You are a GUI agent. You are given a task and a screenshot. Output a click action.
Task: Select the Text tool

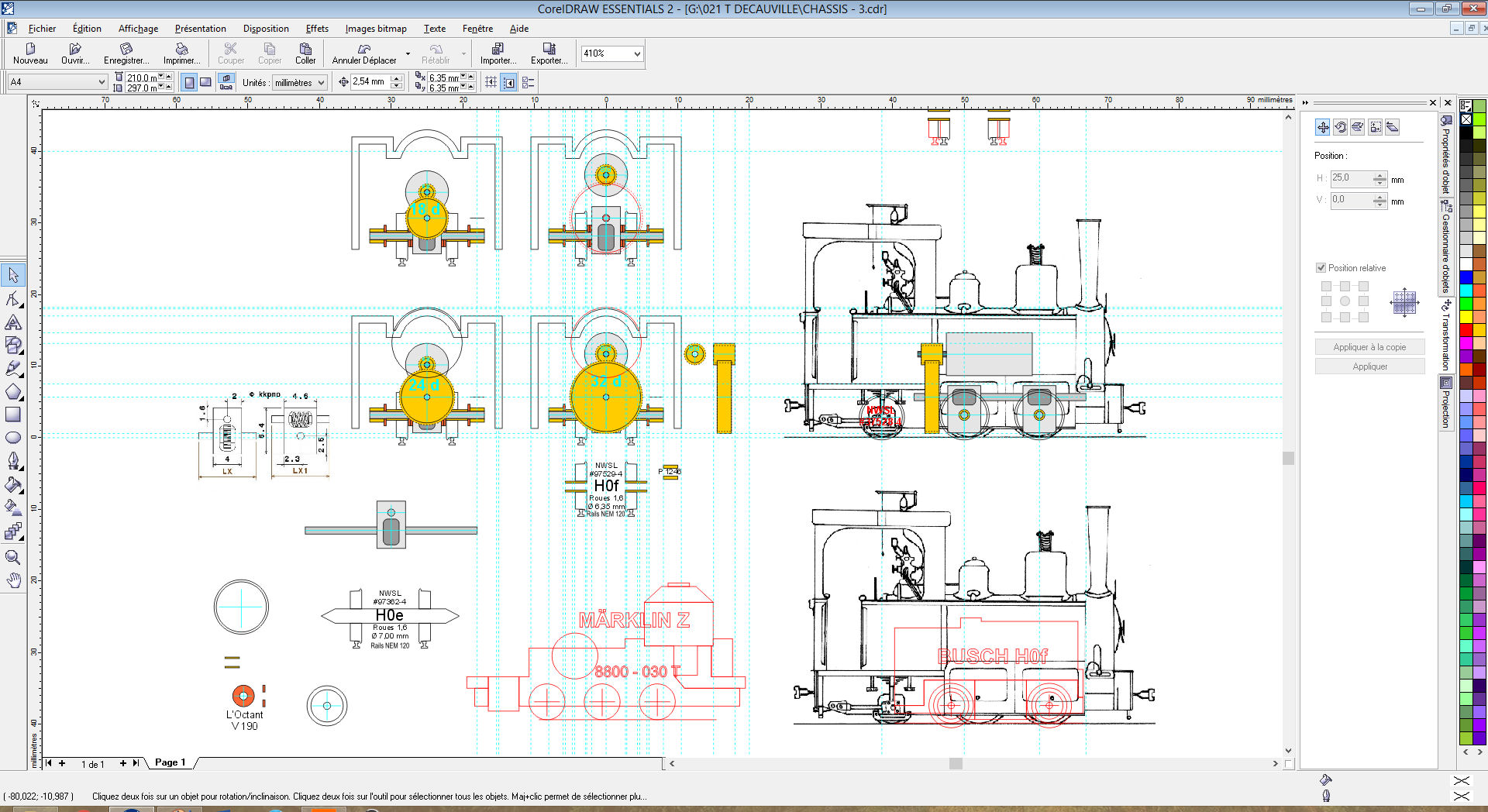13,322
